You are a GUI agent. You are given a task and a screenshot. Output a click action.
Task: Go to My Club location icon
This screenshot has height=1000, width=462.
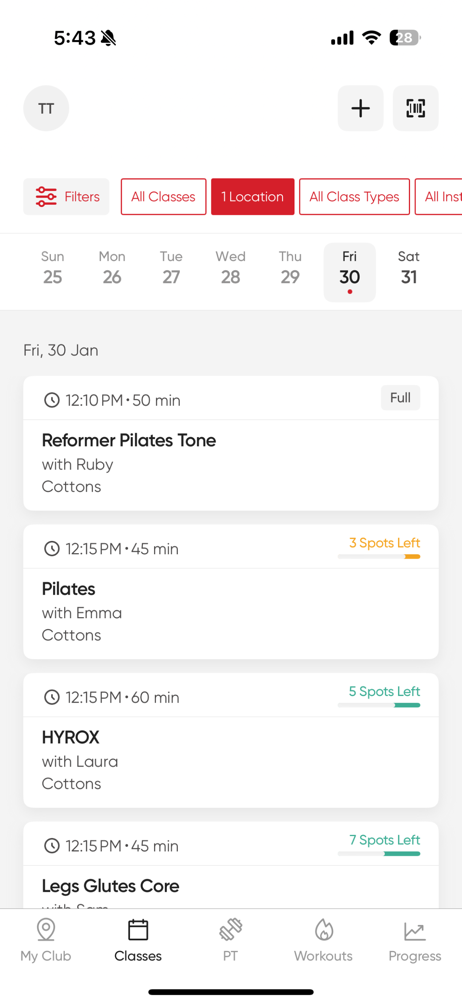click(x=45, y=940)
